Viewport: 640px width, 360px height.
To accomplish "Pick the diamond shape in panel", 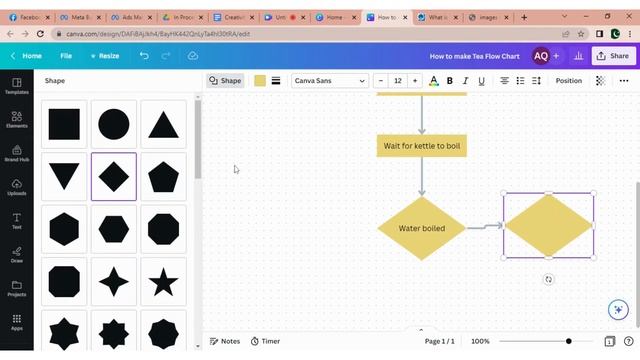I will [x=114, y=177].
